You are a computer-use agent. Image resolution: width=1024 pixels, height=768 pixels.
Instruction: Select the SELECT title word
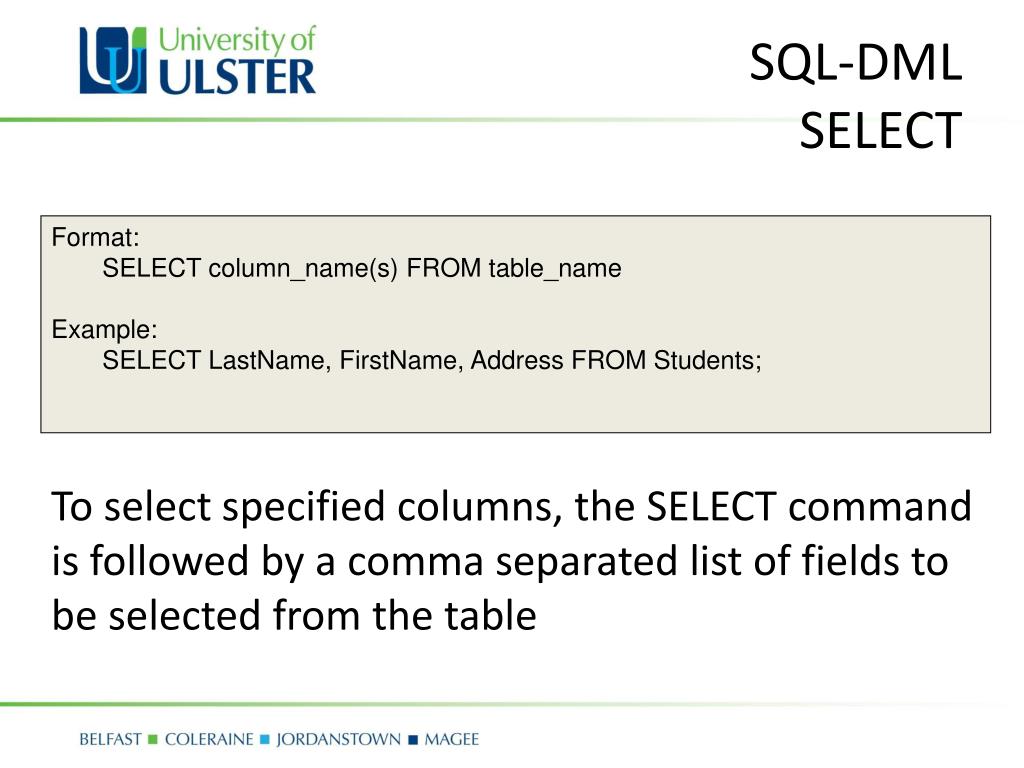tap(880, 131)
